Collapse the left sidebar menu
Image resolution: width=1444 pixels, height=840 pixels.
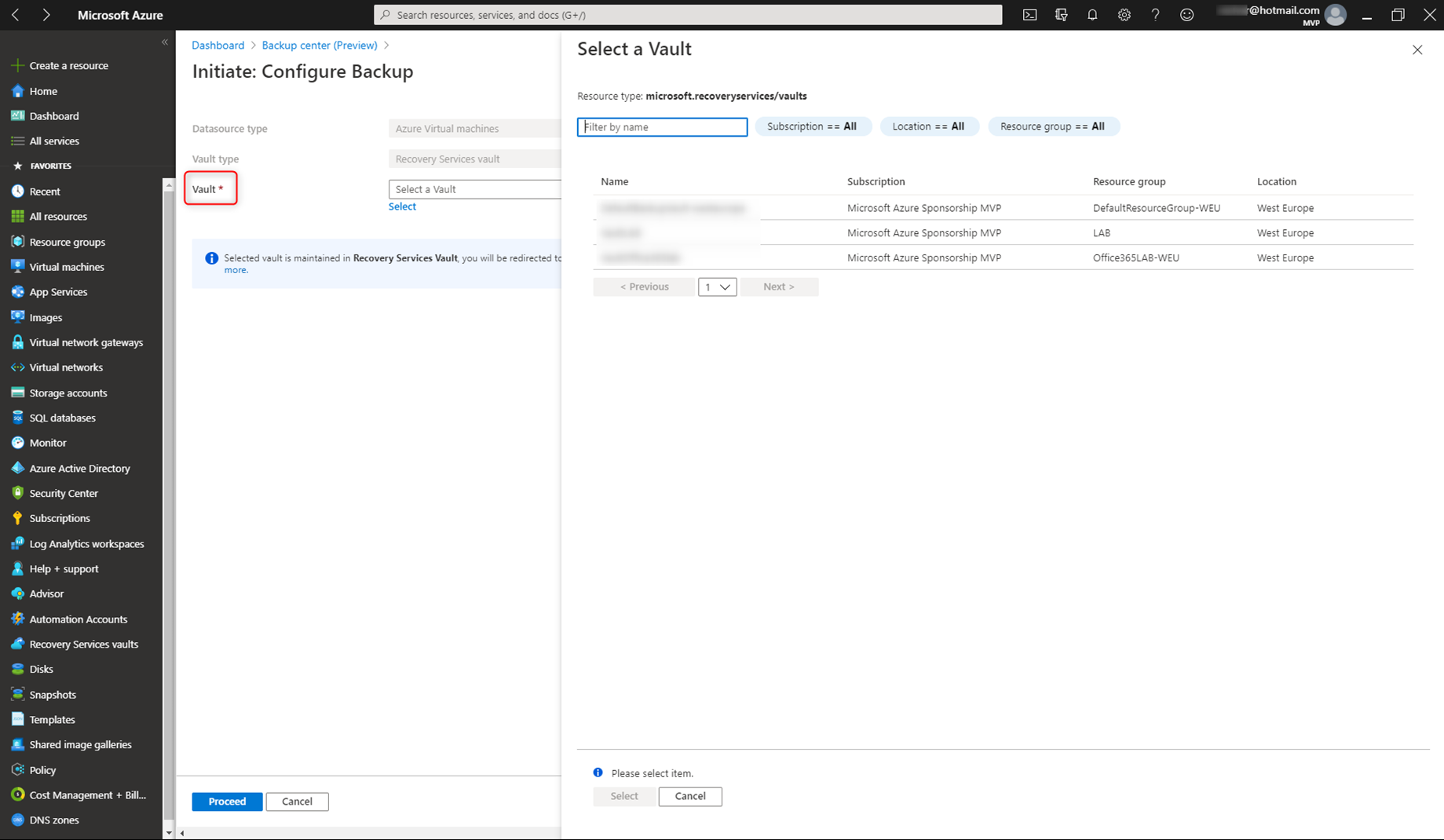(165, 42)
